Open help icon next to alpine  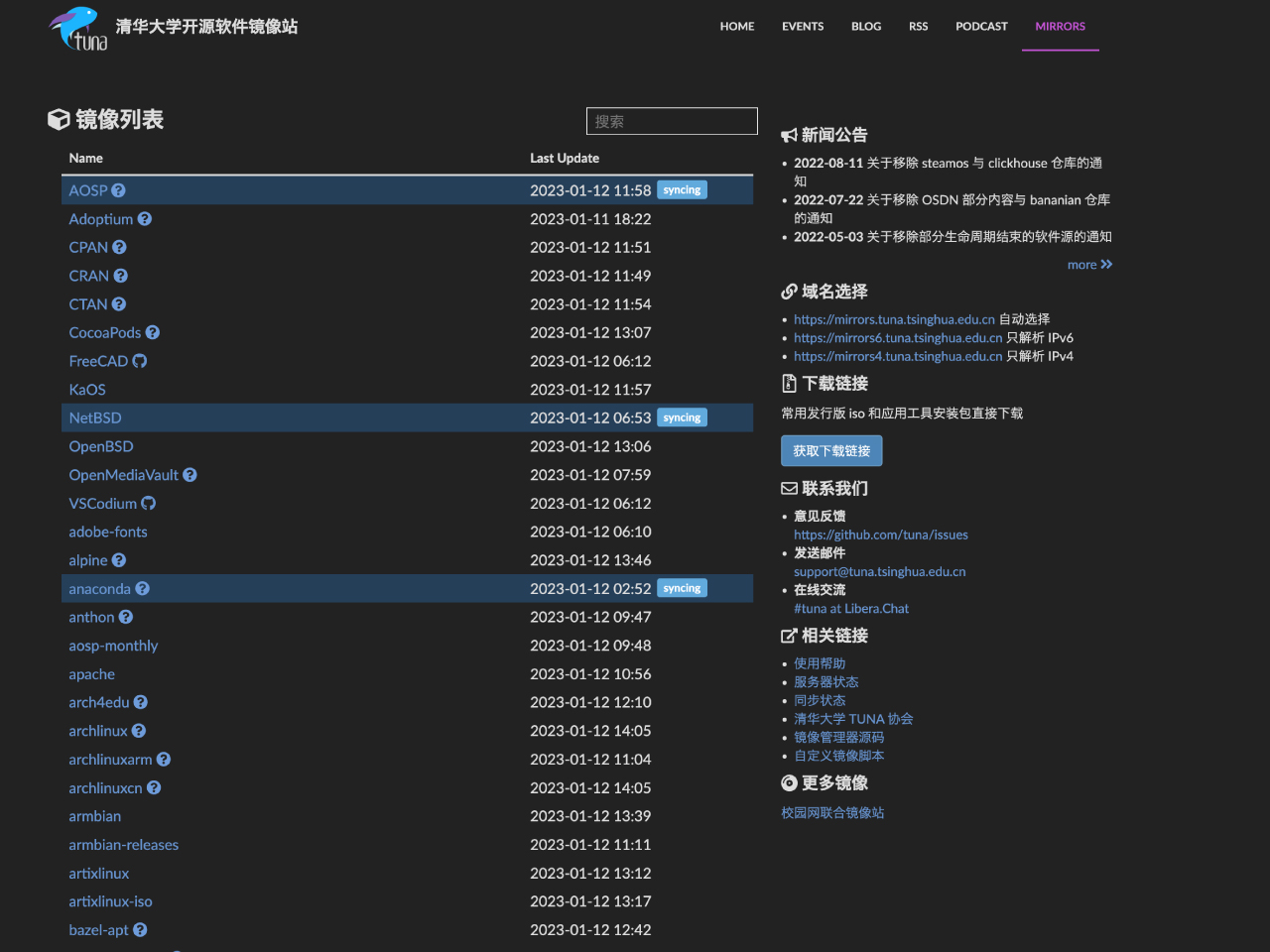119,560
